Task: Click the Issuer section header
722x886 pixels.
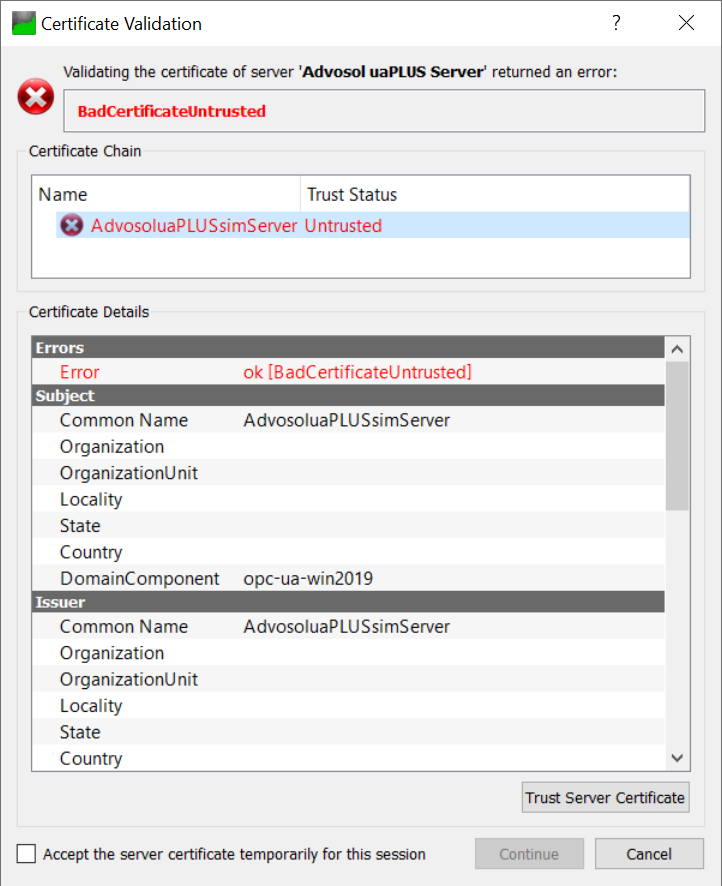Action: point(348,602)
